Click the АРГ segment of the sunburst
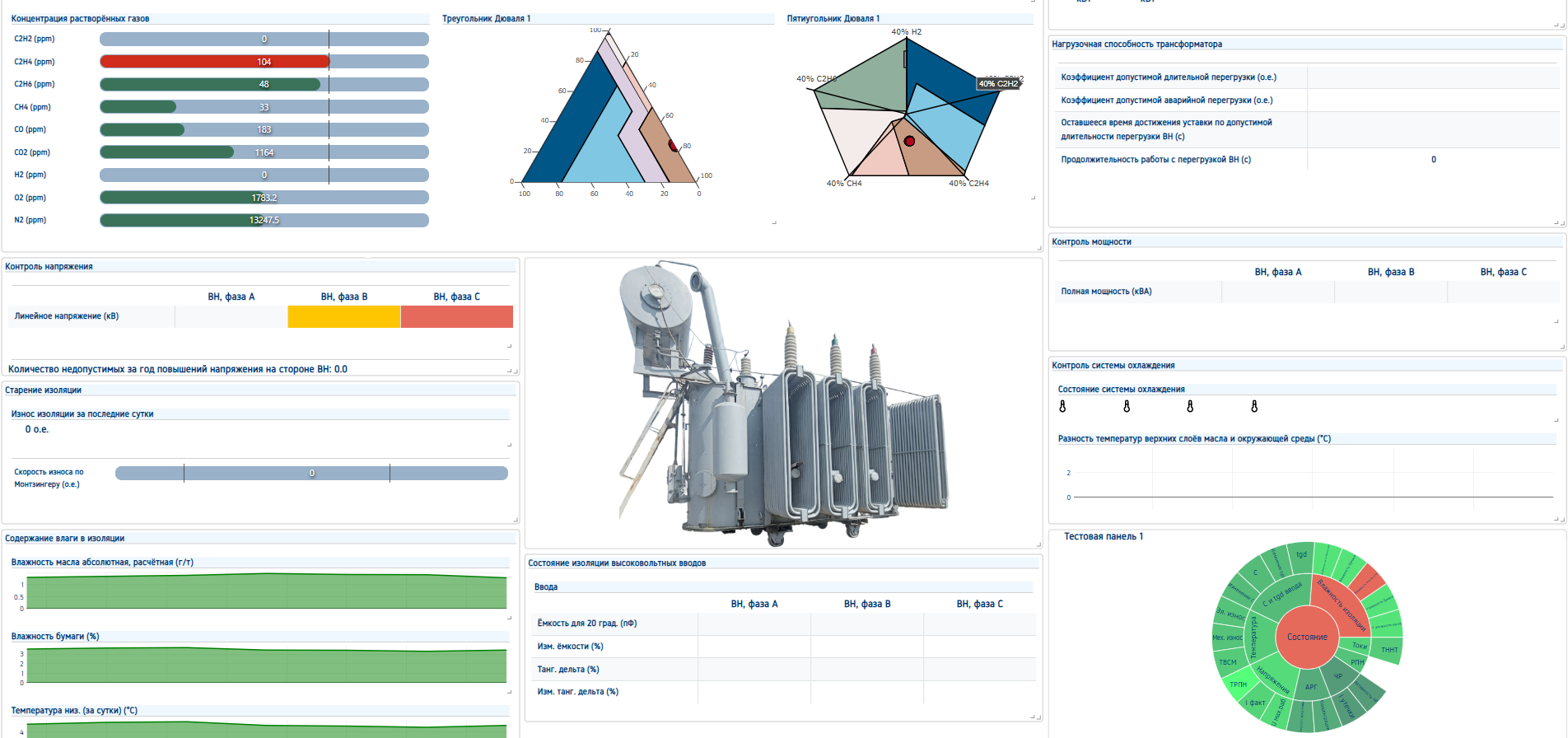The height and width of the screenshot is (738, 1568). (x=1311, y=686)
